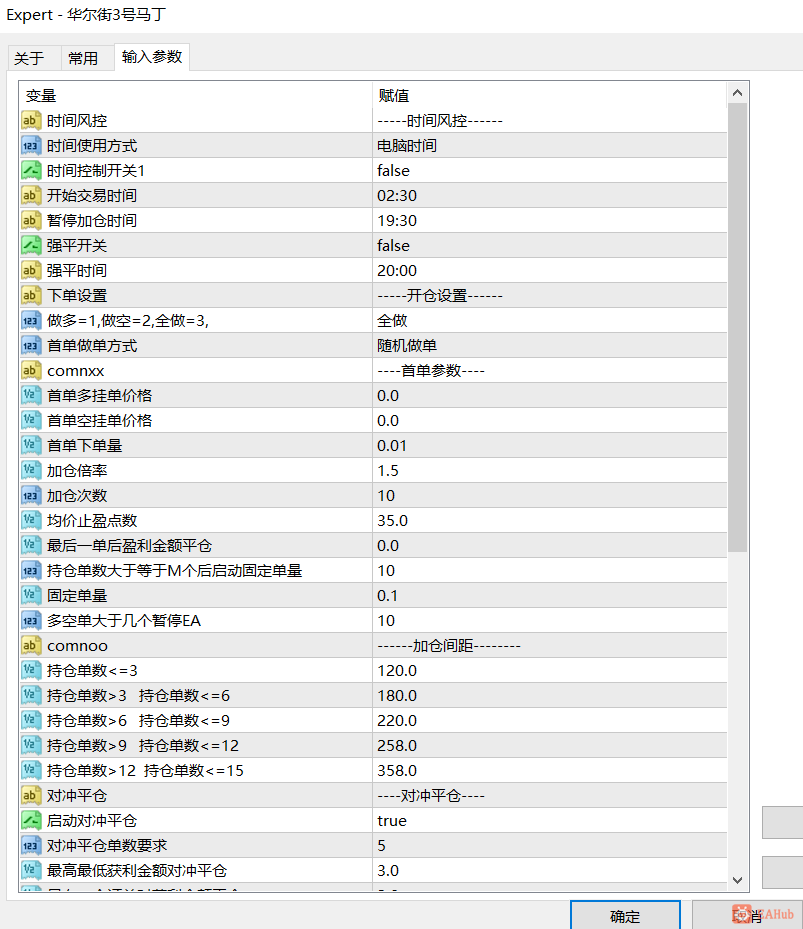
Task: Edit the value 180.0 for 持仓单数<=6
Action: click(549, 696)
